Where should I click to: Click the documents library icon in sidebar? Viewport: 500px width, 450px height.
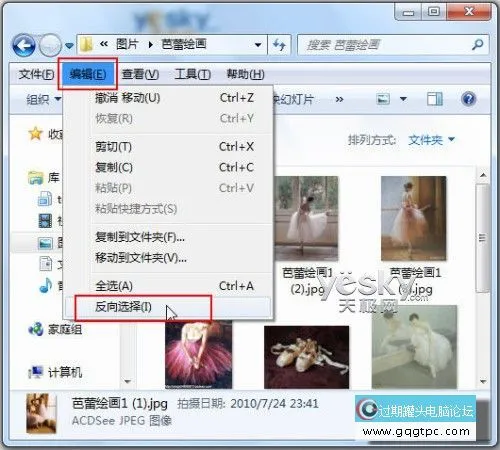tap(46, 264)
